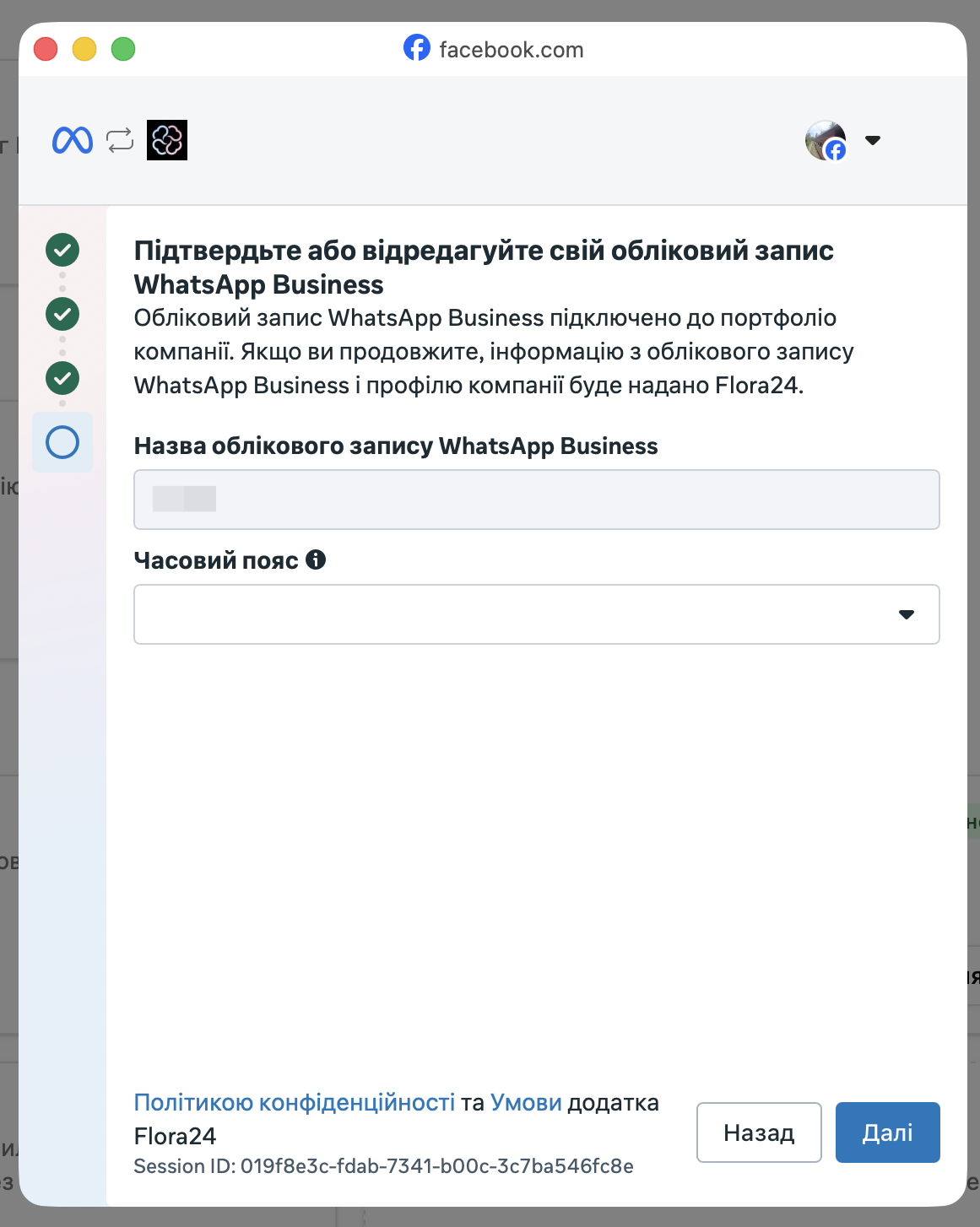Viewport: 980px width, 1227px height.
Task: Click the data exchange arrows icon
Action: (x=120, y=140)
